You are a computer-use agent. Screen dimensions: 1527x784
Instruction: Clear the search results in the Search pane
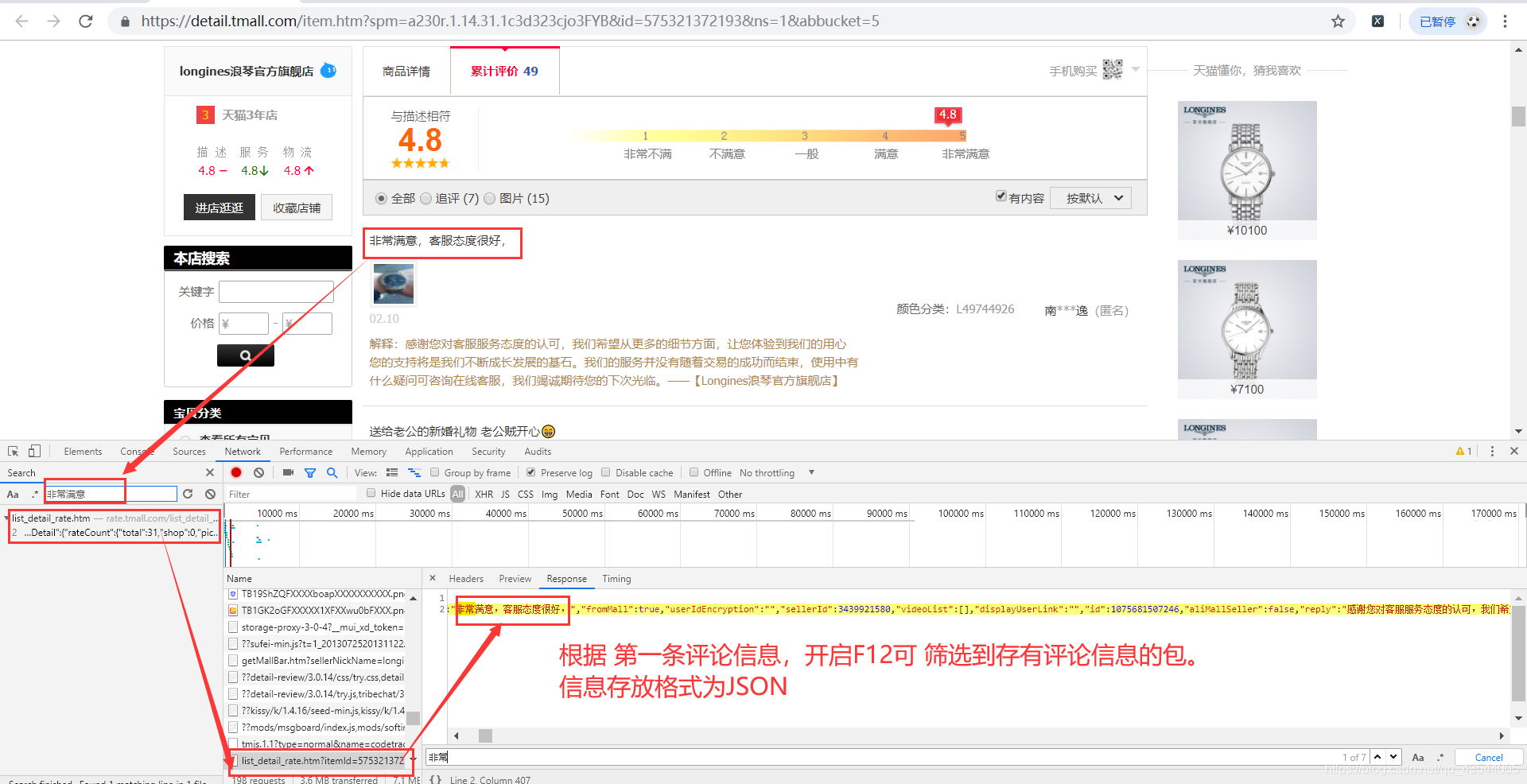pos(210,494)
